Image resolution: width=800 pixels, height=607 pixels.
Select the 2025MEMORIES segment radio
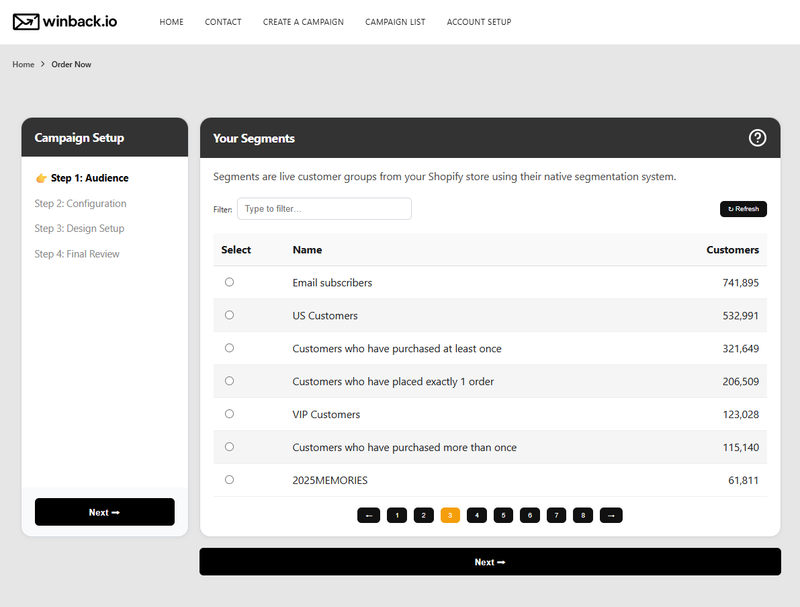click(229, 480)
